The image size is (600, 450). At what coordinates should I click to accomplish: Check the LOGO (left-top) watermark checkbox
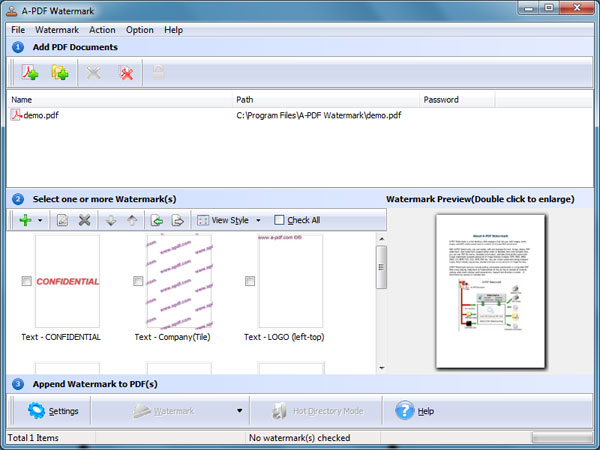pyautogui.click(x=250, y=281)
